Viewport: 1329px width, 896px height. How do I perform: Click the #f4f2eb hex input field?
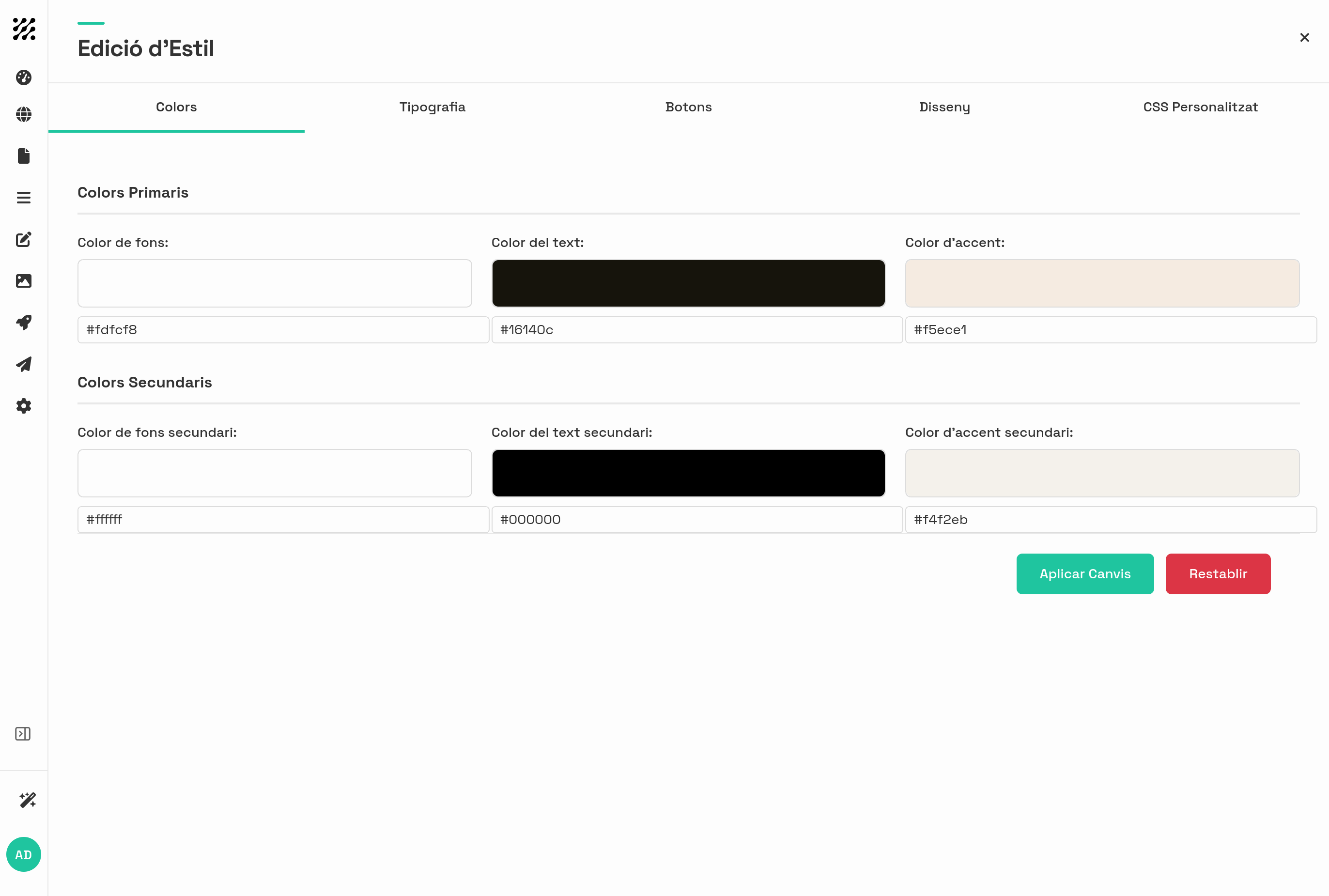point(1111,519)
